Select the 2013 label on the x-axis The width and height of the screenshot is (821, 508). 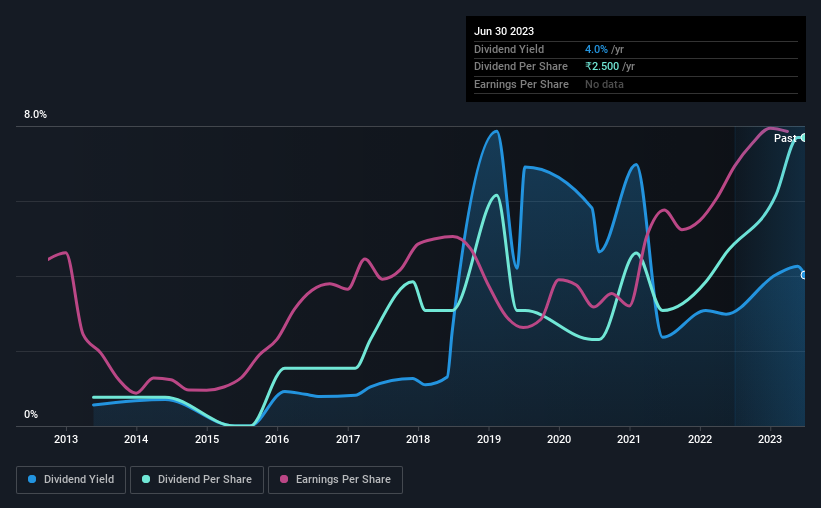65,439
